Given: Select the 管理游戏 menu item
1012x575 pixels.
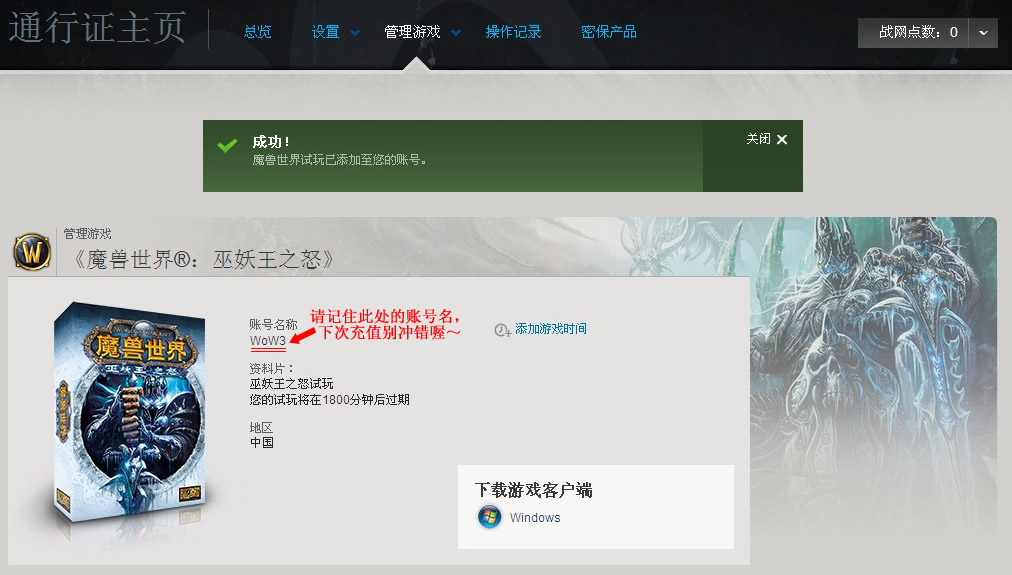Looking at the screenshot, I should click(412, 32).
